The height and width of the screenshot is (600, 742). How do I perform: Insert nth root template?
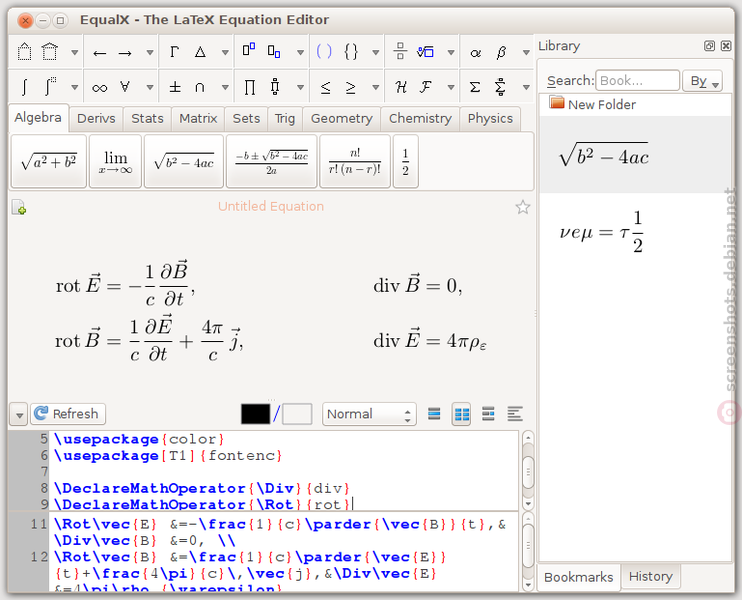[x=425, y=52]
